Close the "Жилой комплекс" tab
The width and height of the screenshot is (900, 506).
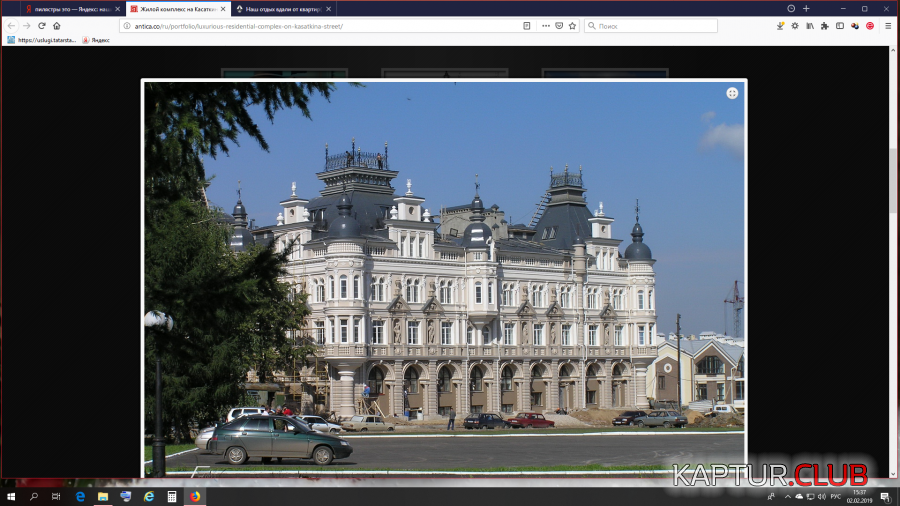click(x=223, y=9)
